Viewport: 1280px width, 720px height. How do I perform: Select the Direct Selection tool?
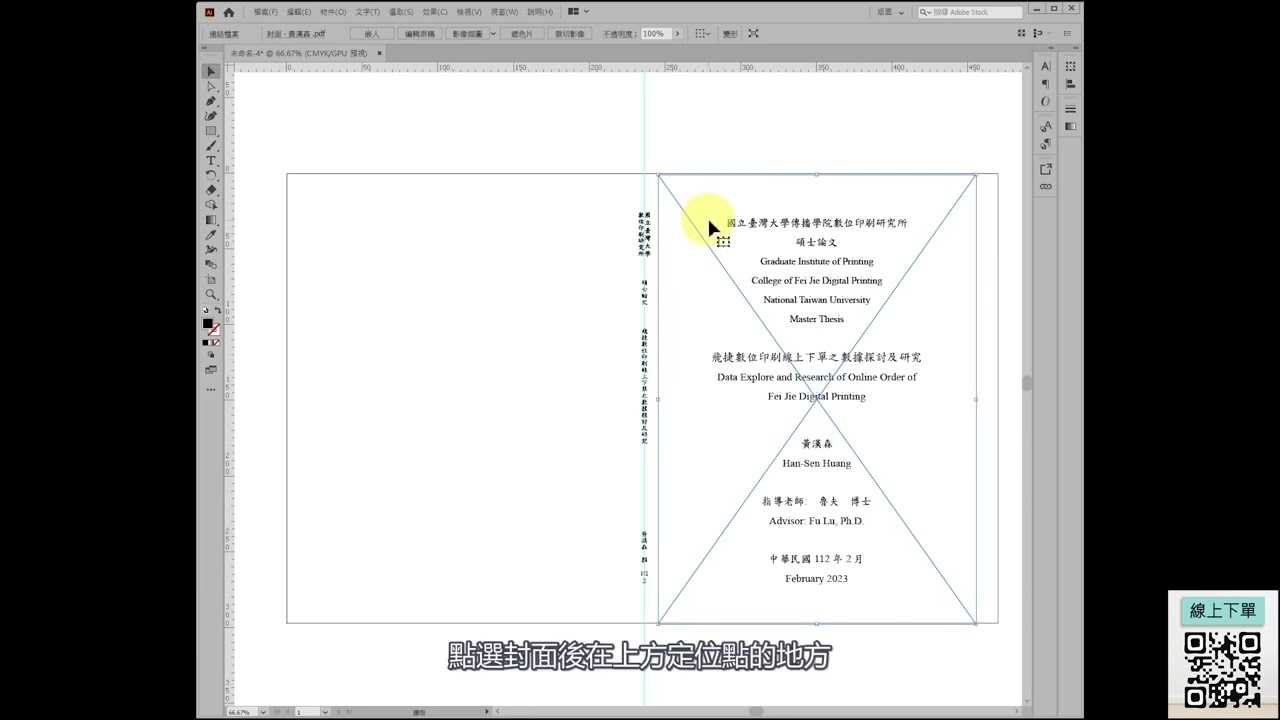(211, 87)
